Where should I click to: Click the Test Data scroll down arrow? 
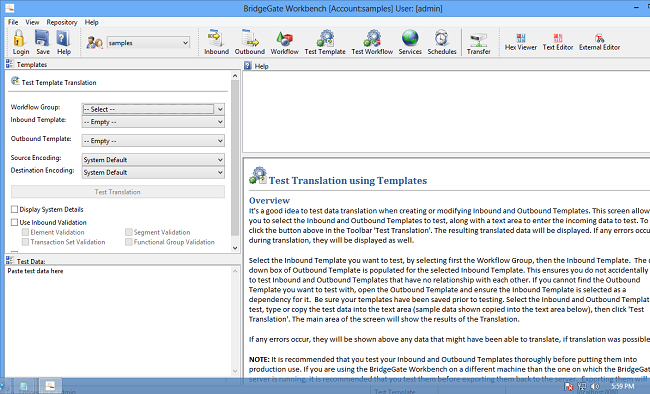click(x=235, y=371)
